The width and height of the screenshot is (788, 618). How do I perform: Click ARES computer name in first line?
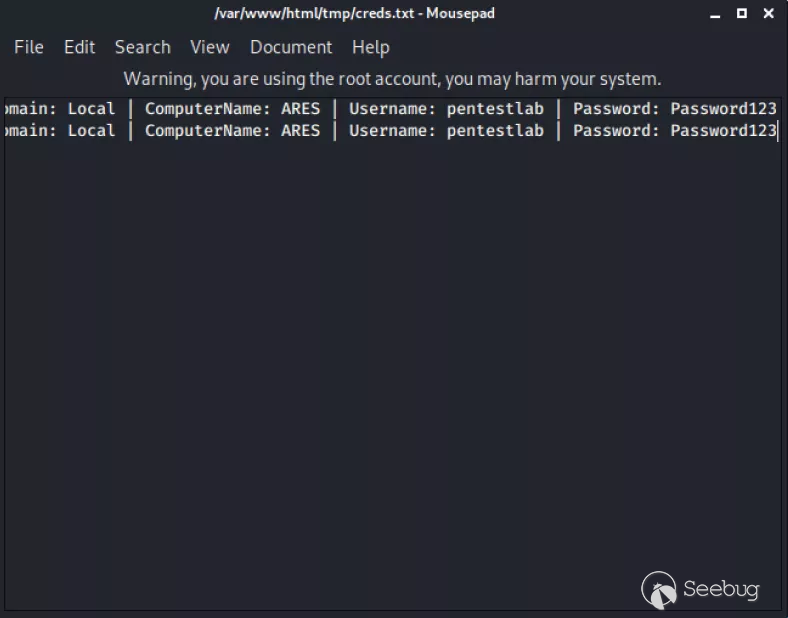[x=300, y=108]
